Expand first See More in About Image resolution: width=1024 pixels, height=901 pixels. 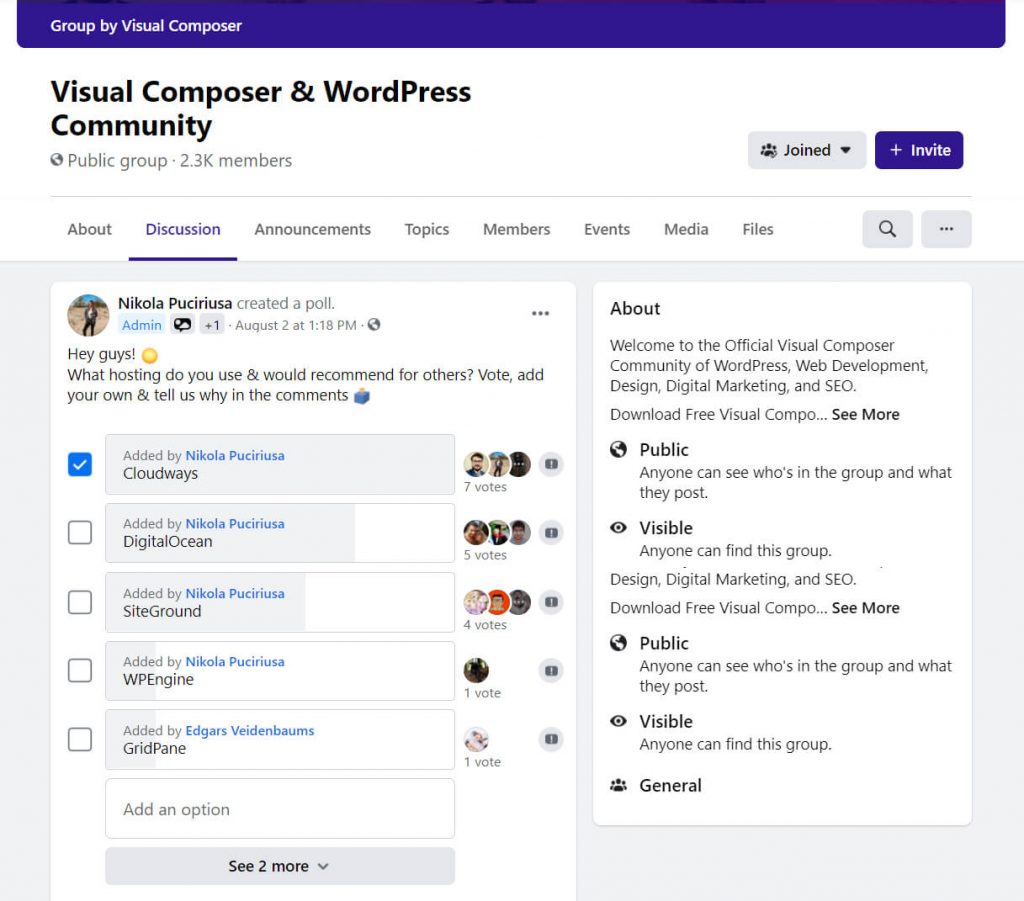(x=865, y=415)
